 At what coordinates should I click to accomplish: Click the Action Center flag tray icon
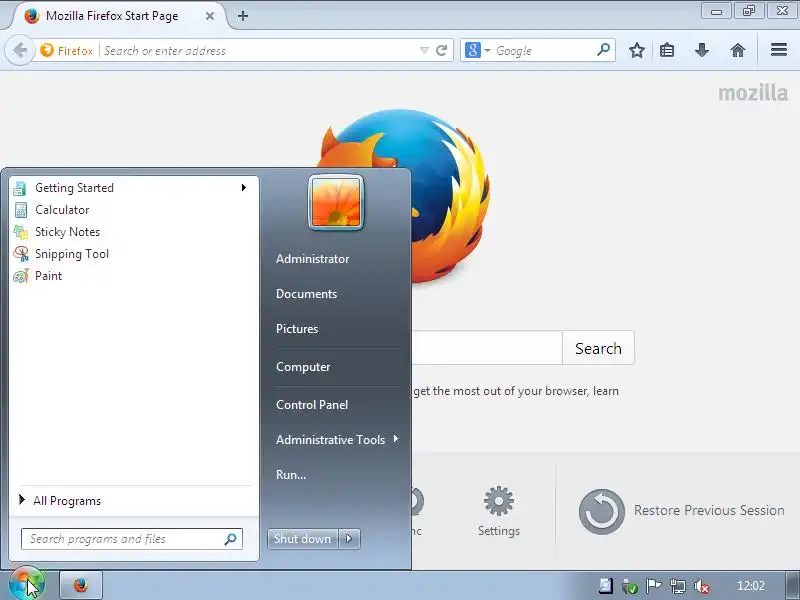click(654, 586)
